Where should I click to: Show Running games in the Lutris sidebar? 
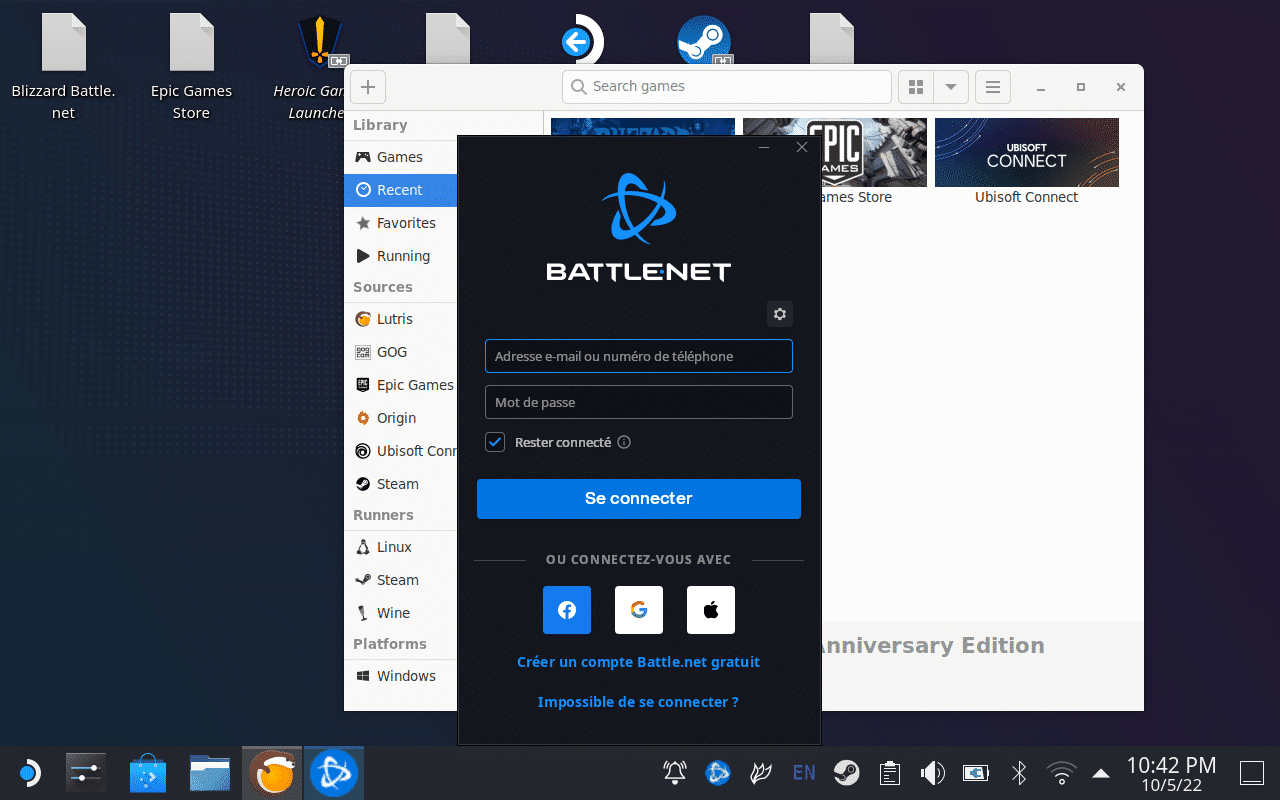point(400,256)
